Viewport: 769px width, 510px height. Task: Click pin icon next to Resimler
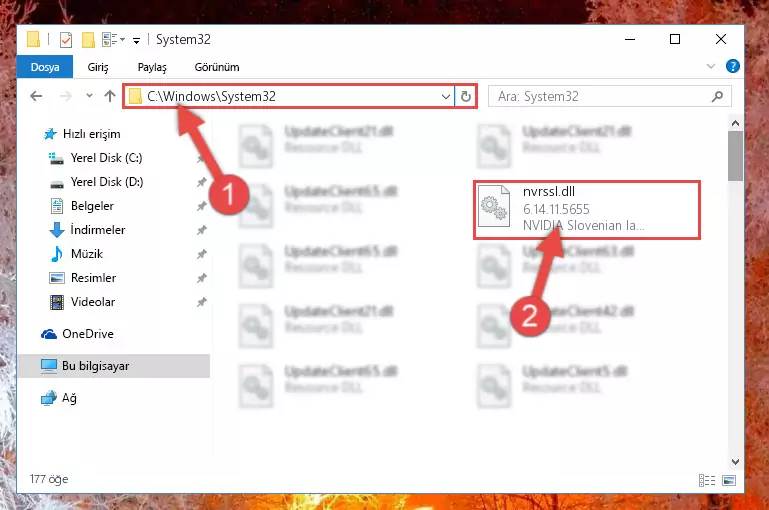pyautogui.click(x=201, y=278)
